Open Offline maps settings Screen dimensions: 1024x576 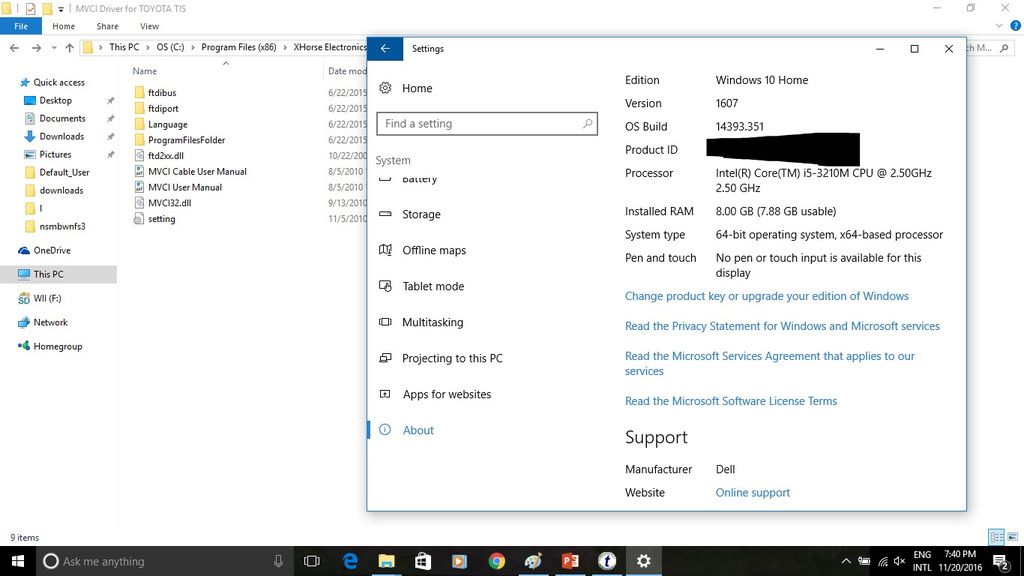tap(434, 250)
